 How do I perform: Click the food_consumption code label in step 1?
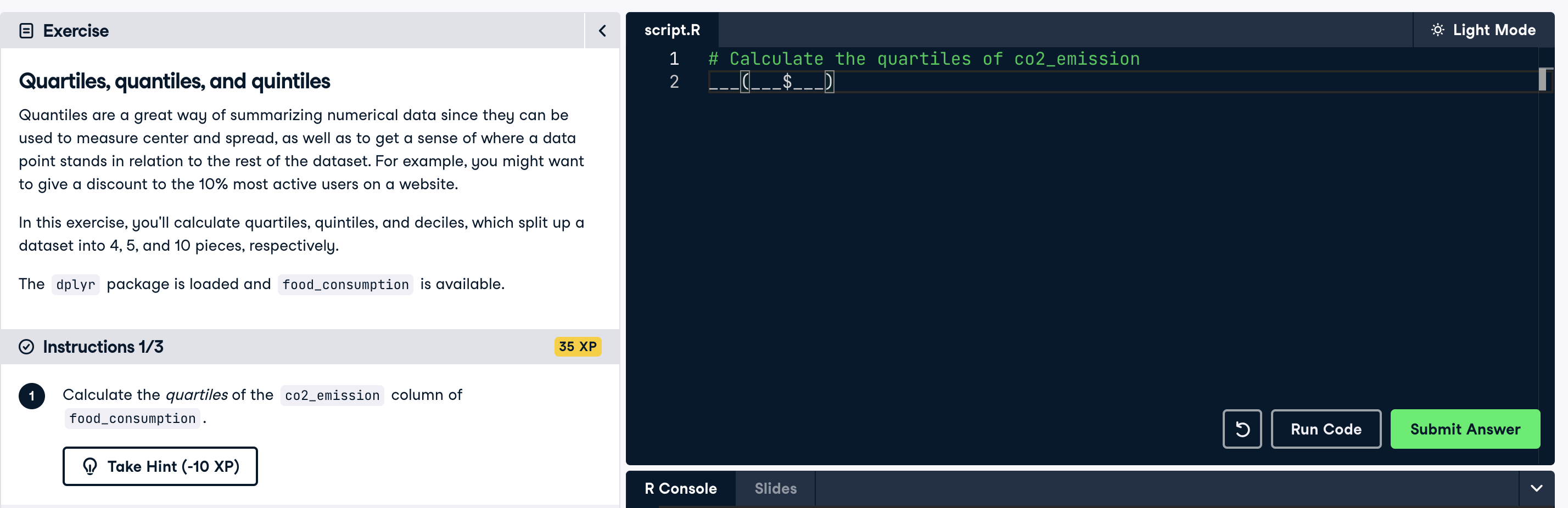click(x=133, y=419)
